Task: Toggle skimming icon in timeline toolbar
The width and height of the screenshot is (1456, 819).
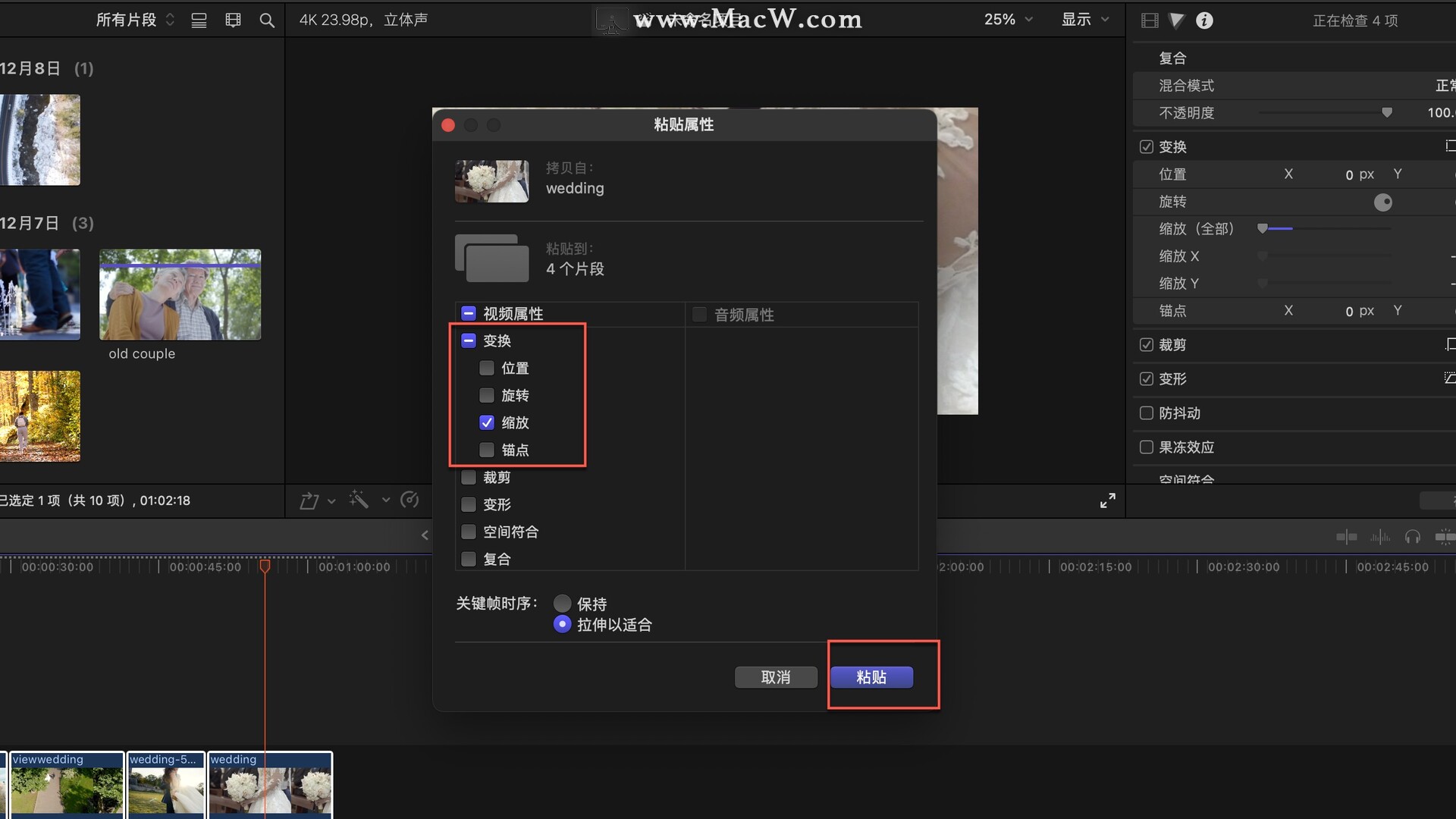Action: click(1347, 537)
